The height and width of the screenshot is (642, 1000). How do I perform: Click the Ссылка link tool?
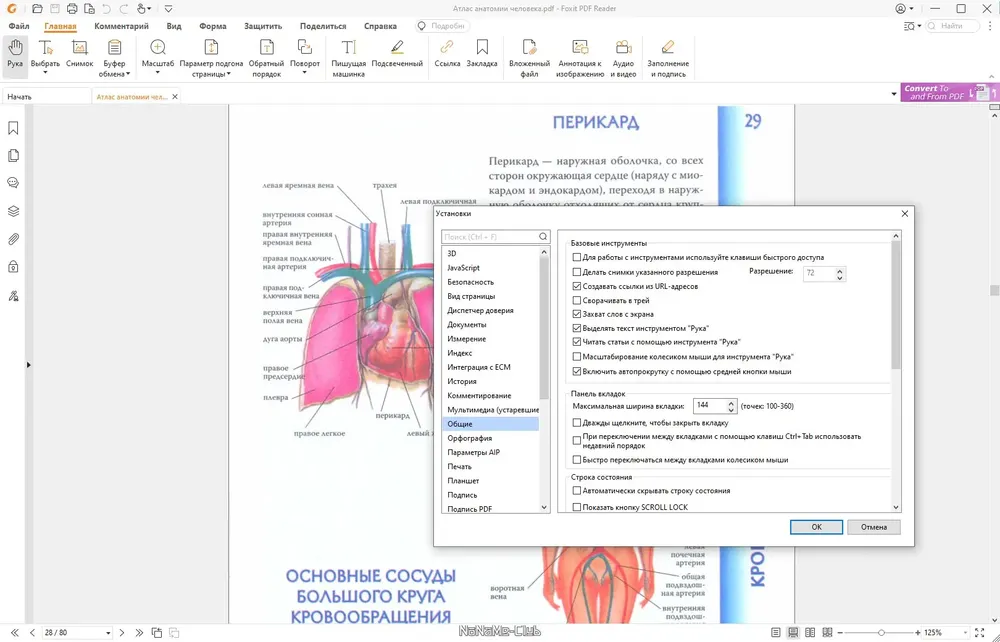pos(447,54)
